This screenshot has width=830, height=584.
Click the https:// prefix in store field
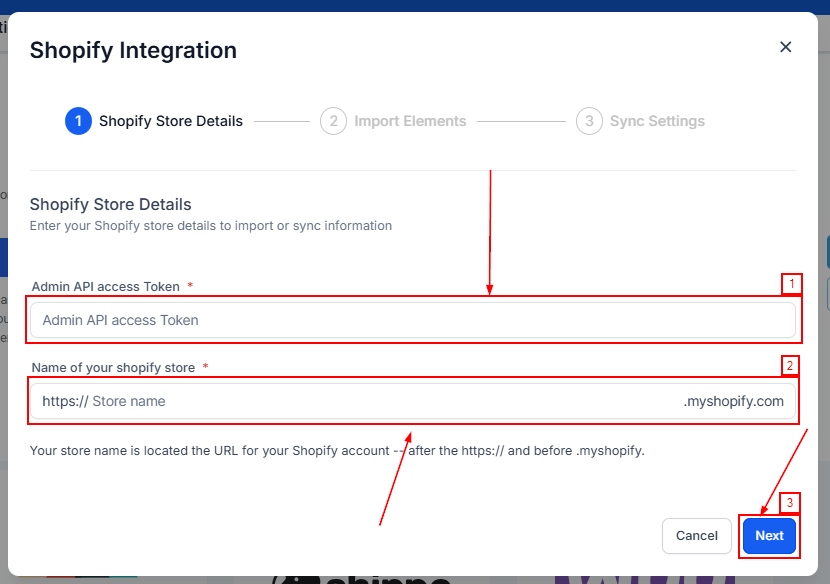point(65,401)
